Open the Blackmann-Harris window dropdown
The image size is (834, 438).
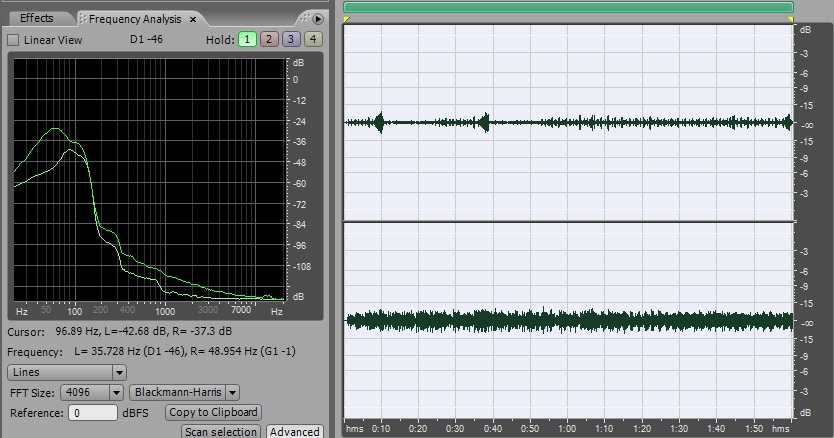coord(184,393)
